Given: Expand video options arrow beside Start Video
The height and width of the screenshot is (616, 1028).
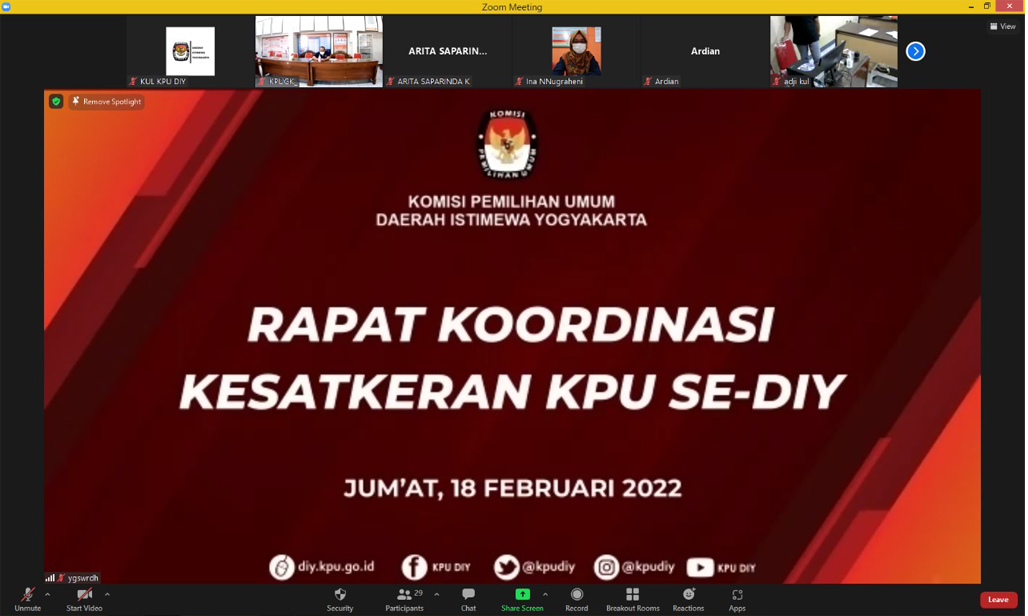Looking at the screenshot, I should pos(107,594).
